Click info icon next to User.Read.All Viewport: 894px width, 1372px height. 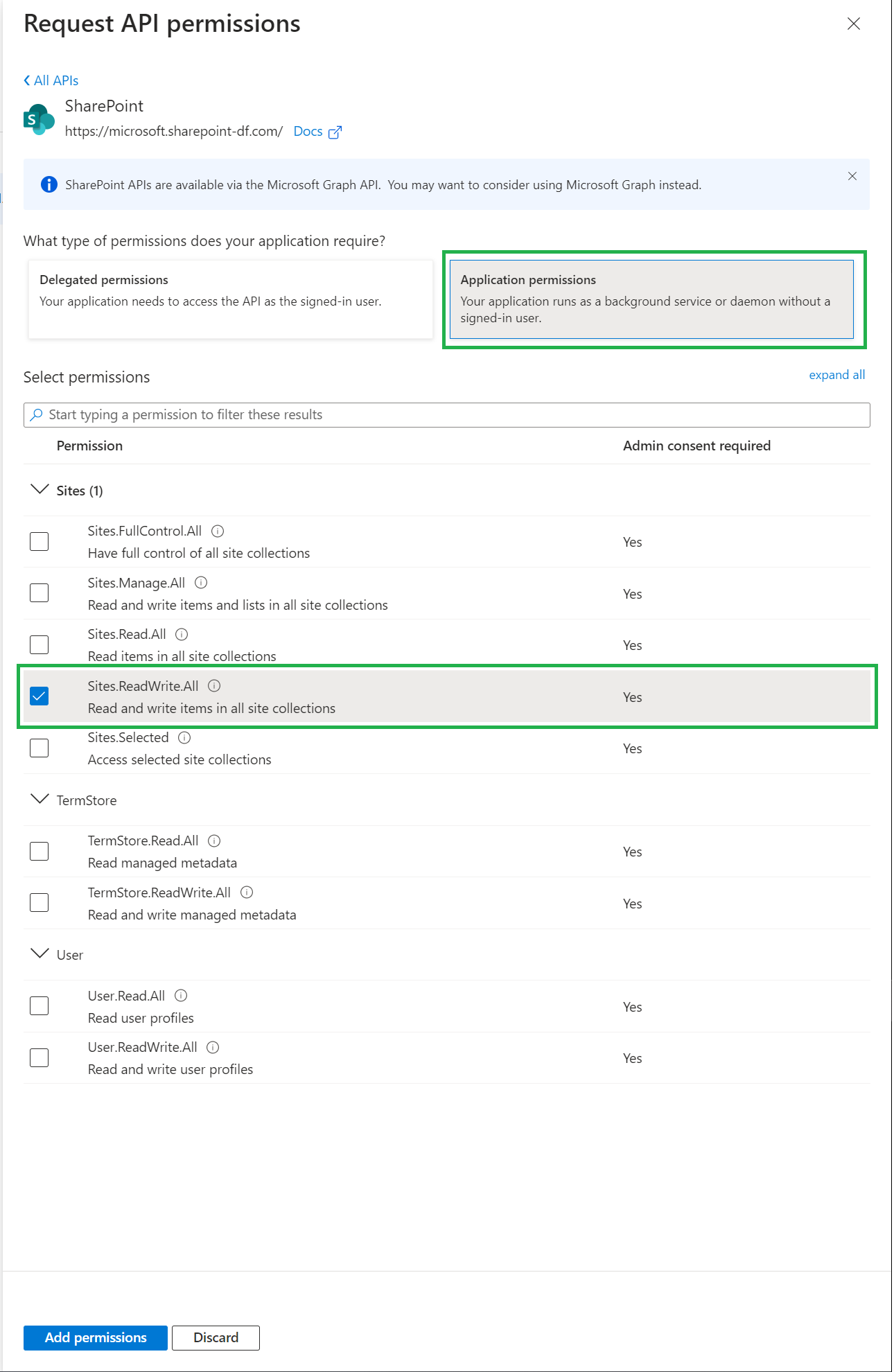[x=181, y=996]
